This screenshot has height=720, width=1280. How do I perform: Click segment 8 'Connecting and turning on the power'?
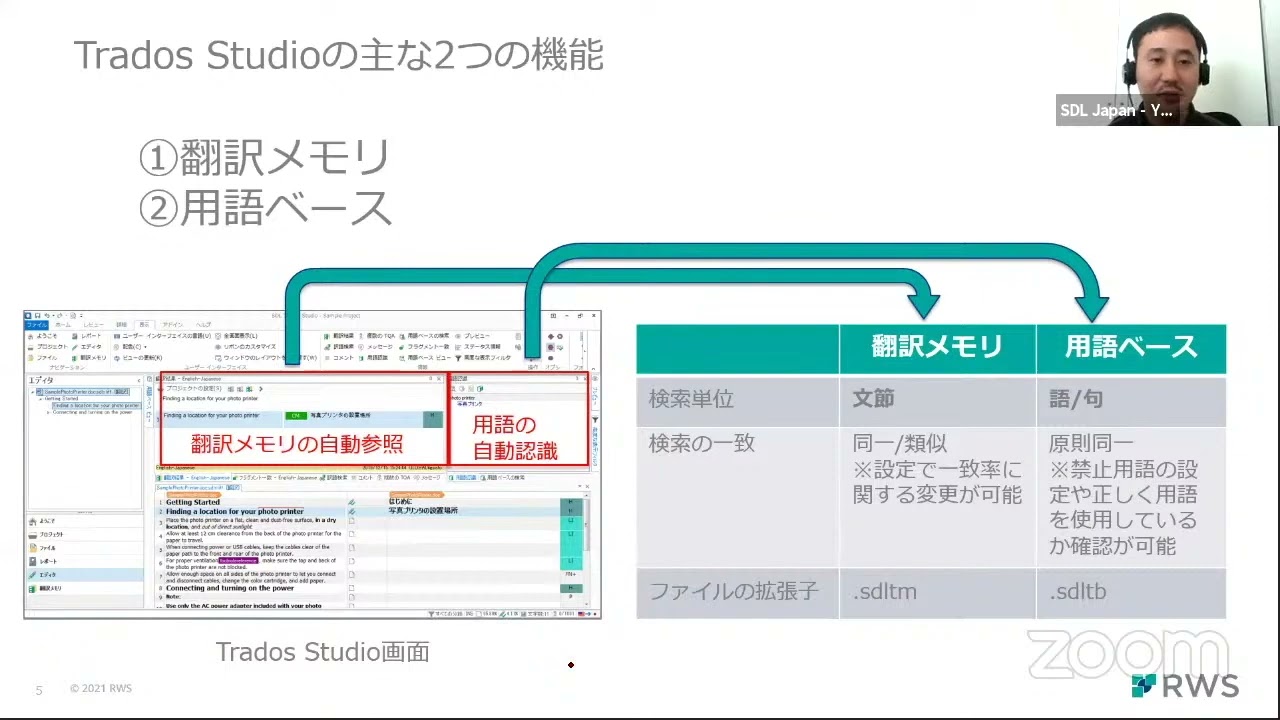pyautogui.click(x=230, y=588)
